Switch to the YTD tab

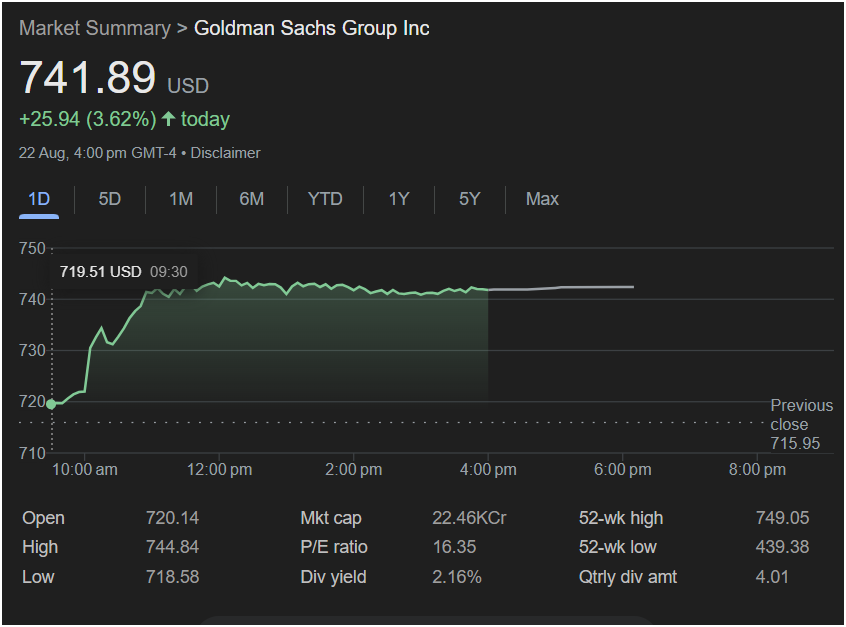point(325,199)
